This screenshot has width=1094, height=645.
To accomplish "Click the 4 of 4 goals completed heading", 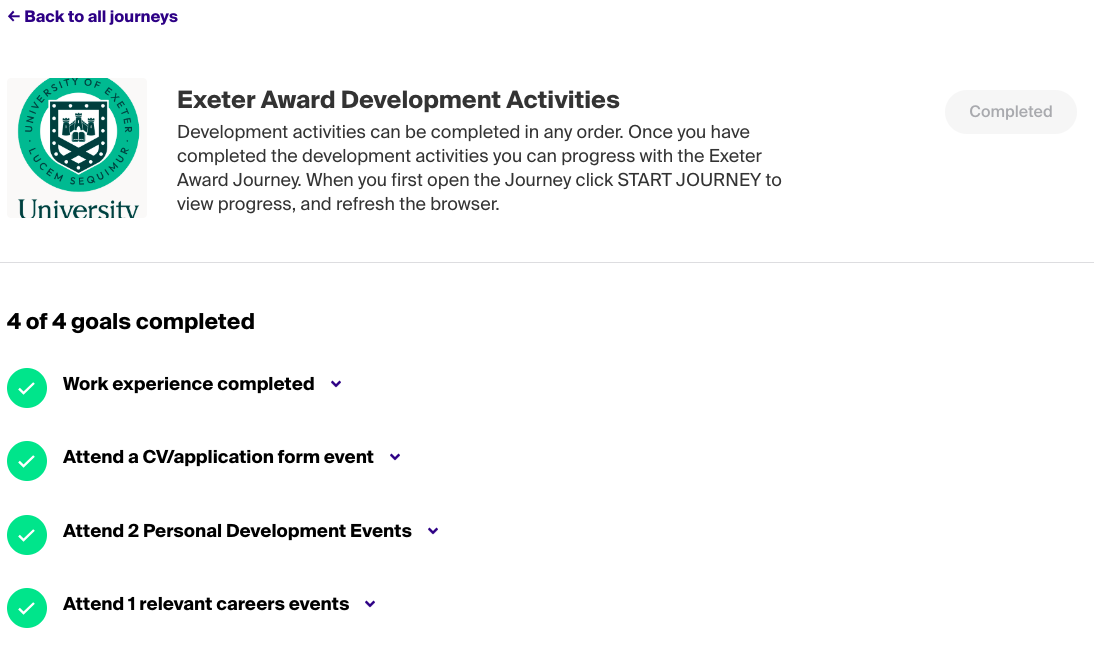I will point(131,321).
